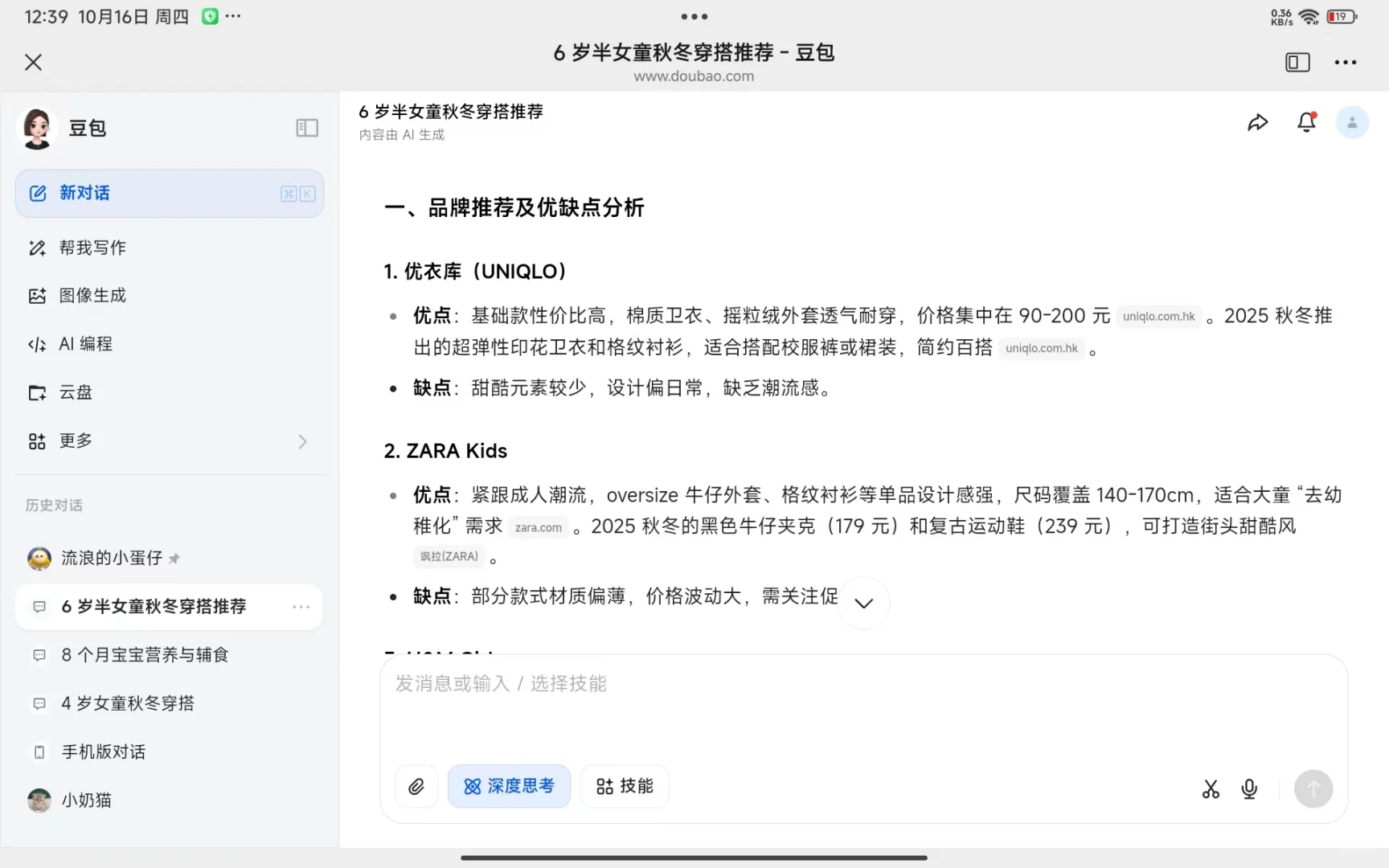1389x868 pixels.
Task: Expand the 更多 menu chevron
Action: (302, 441)
